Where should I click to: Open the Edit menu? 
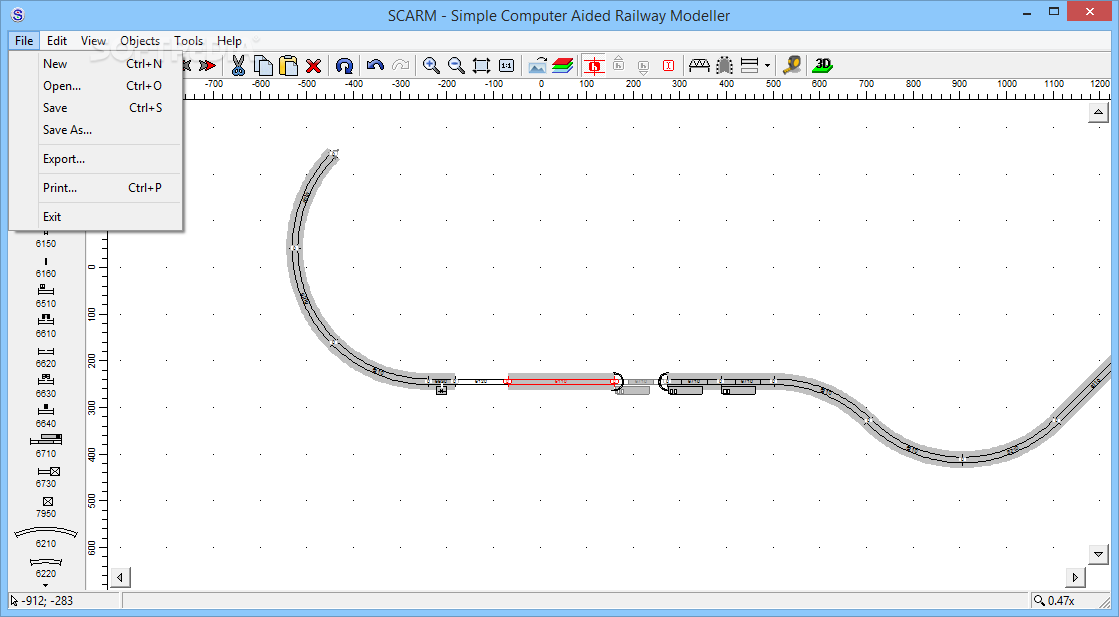[x=57, y=41]
